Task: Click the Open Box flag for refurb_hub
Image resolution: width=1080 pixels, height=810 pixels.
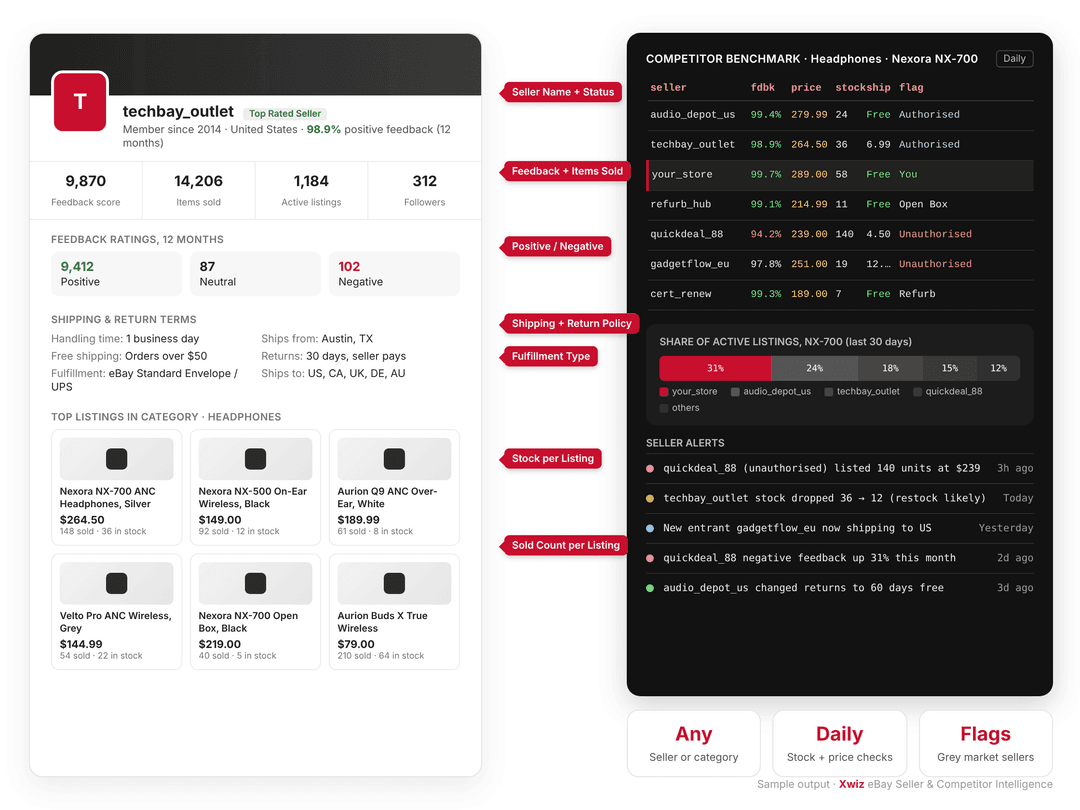Action: click(923, 205)
